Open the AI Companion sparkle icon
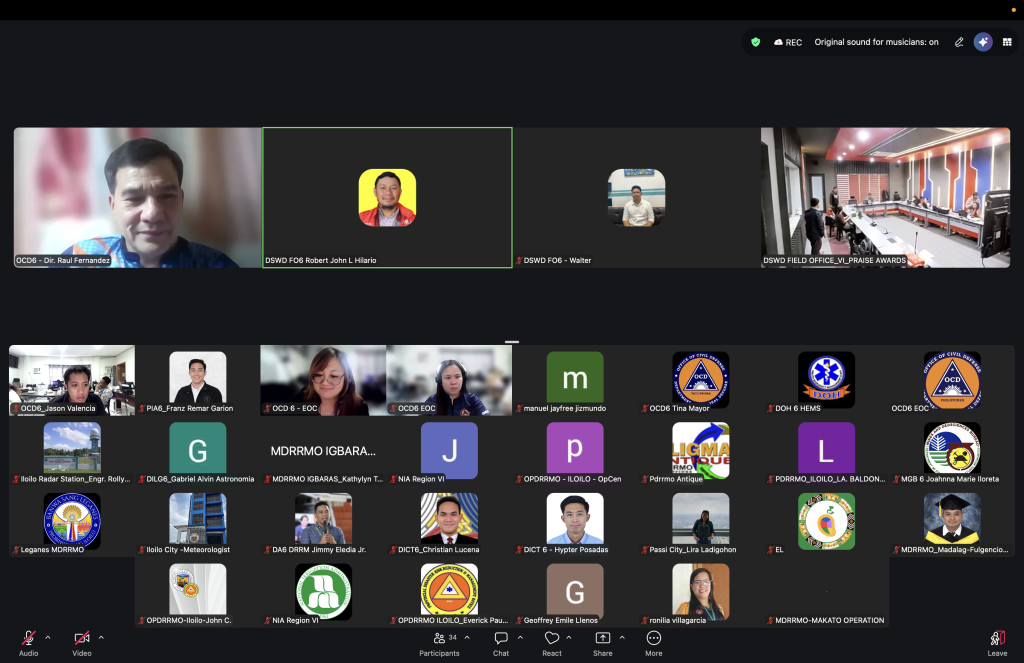Screen dimensions: 1024x663 pos(983,42)
